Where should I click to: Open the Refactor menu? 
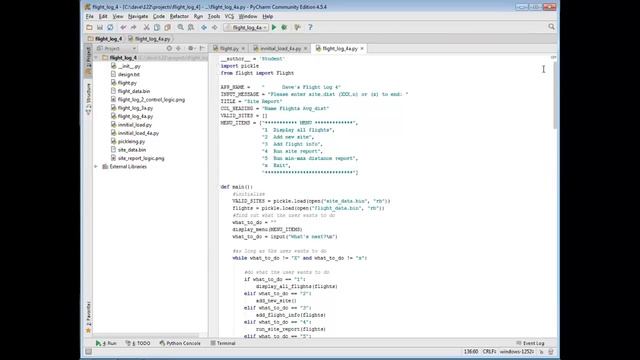tap(179, 16)
